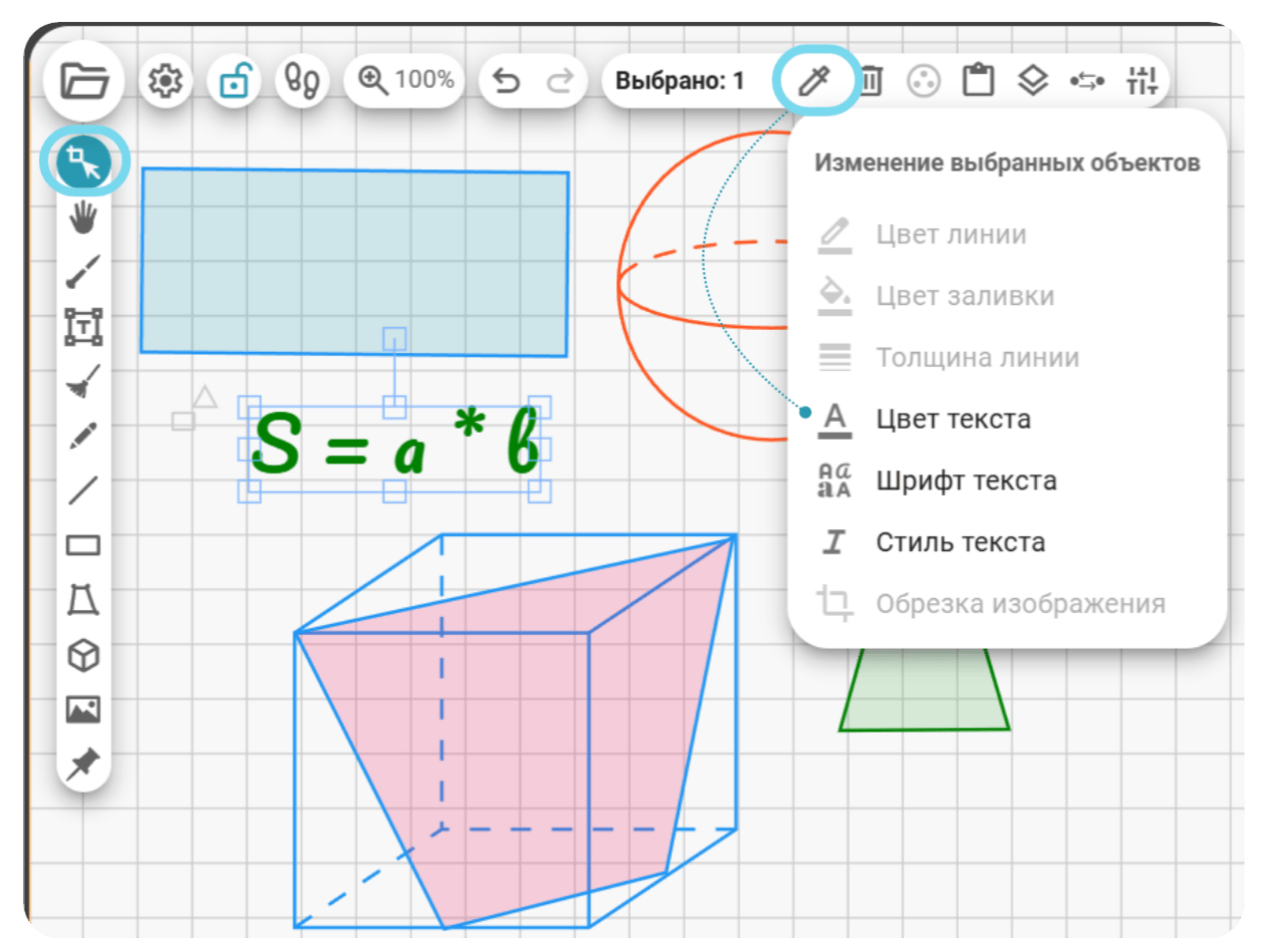The height and width of the screenshot is (952, 1268).
Task: Choose the cube 3D shape tool
Action: pyautogui.click(x=84, y=655)
